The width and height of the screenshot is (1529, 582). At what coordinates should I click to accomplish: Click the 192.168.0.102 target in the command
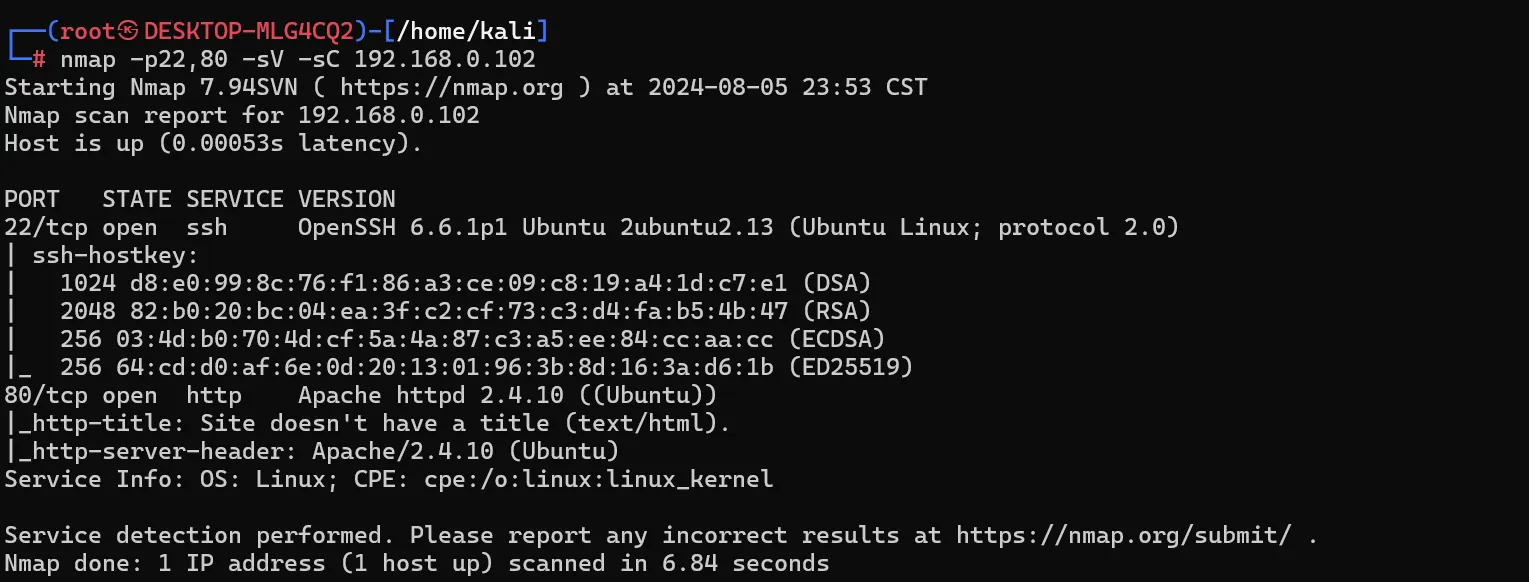pyautogui.click(x=445, y=59)
